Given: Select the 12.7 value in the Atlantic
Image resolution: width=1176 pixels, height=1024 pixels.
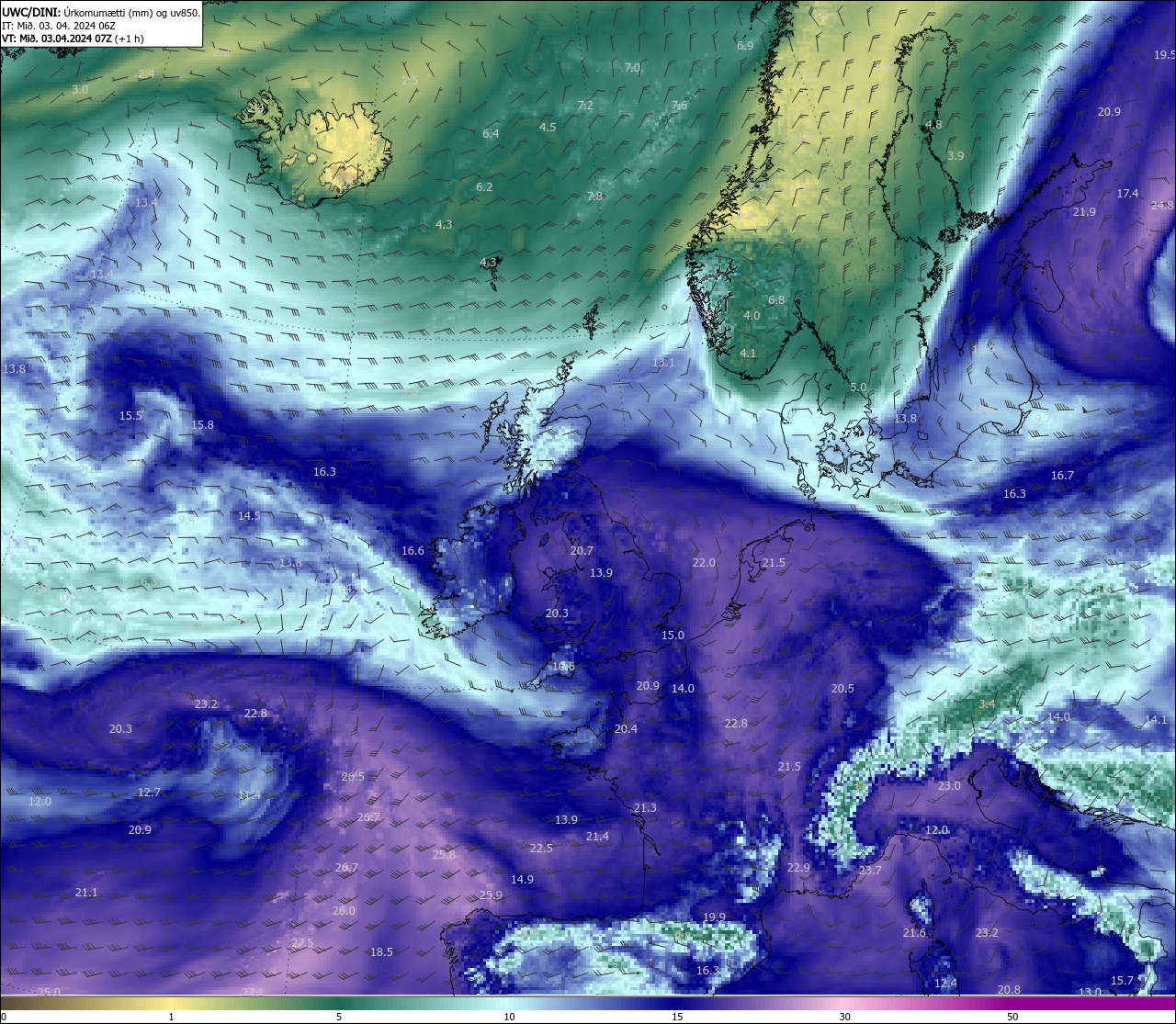Looking at the screenshot, I should click(x=149, y=793).
